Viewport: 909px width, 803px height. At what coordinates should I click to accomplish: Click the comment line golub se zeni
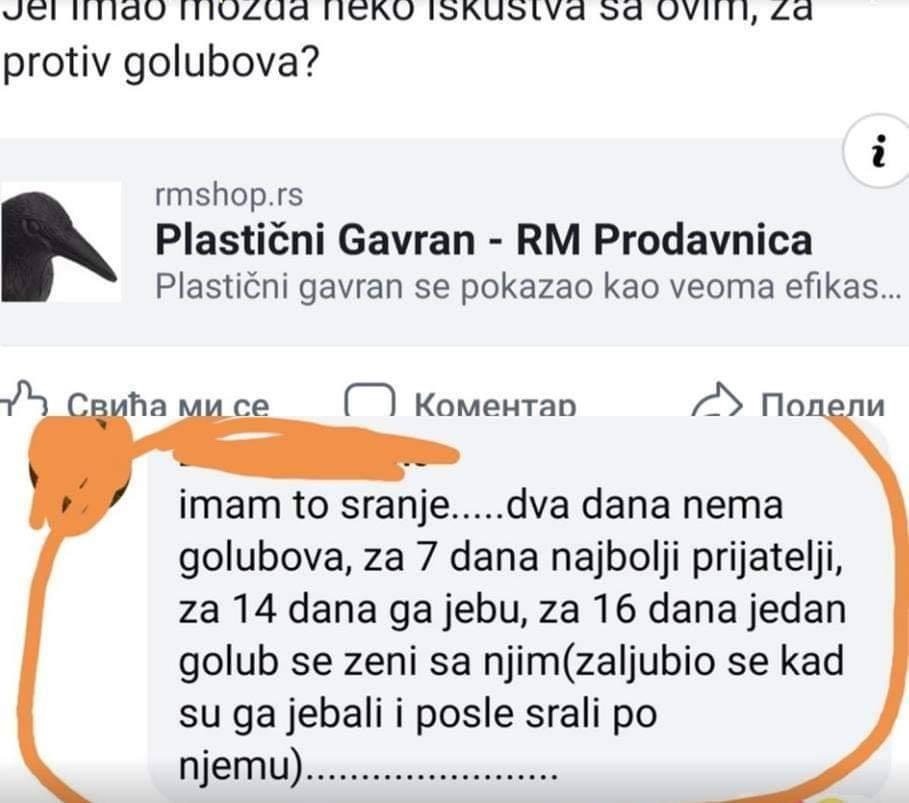coord(511,662)
